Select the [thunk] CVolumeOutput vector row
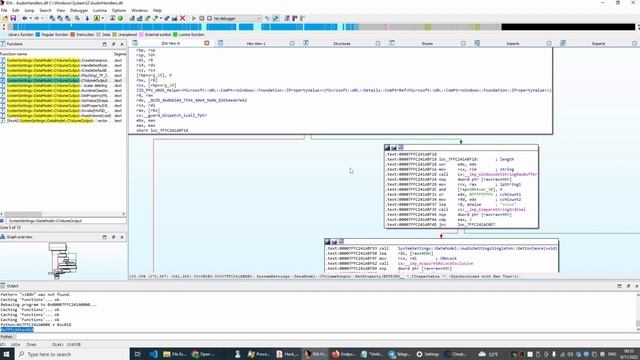This screenshot has width=640, height=360. 62,121
